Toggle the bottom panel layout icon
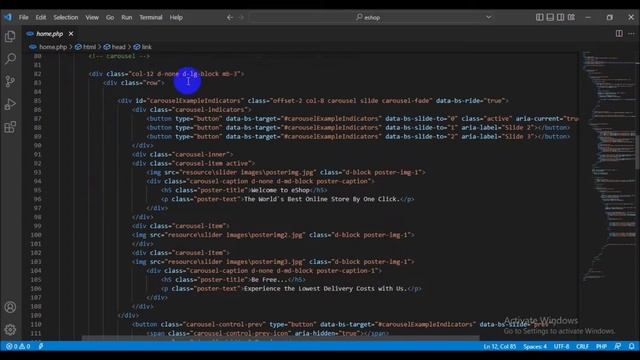Viewport: 640px width, 360px height. [550, 17]
